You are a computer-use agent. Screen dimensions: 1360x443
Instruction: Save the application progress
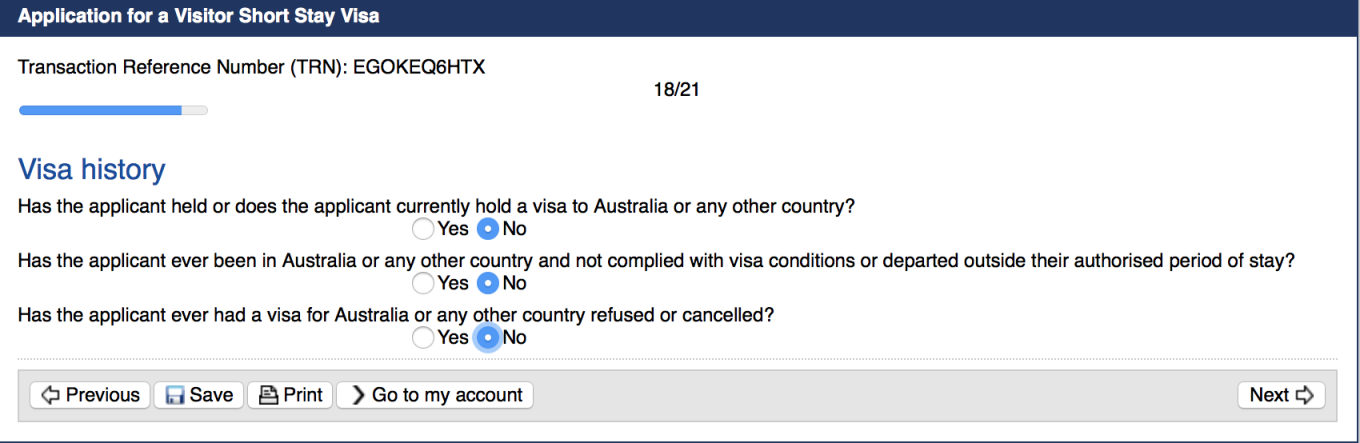coord(199,395)
